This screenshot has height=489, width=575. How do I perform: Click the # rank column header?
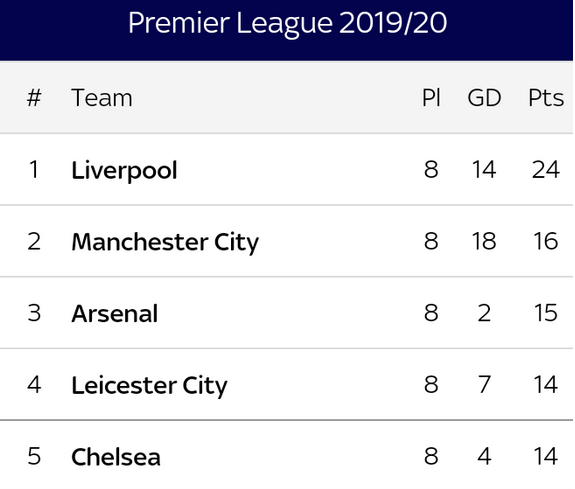34,98
